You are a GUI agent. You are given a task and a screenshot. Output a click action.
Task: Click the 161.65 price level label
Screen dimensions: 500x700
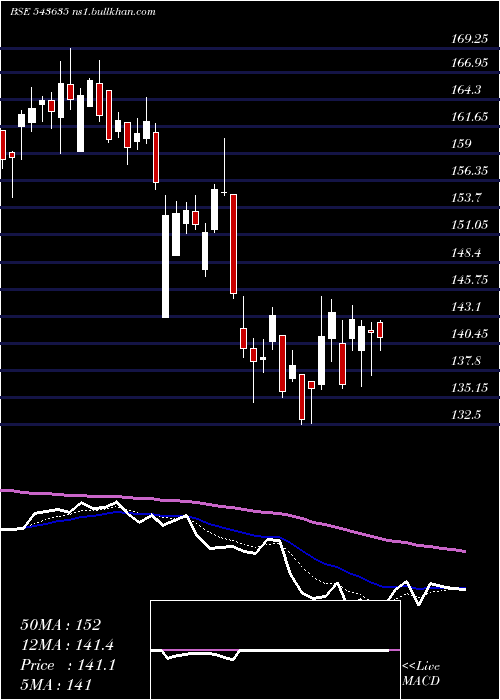click(469, 117)
